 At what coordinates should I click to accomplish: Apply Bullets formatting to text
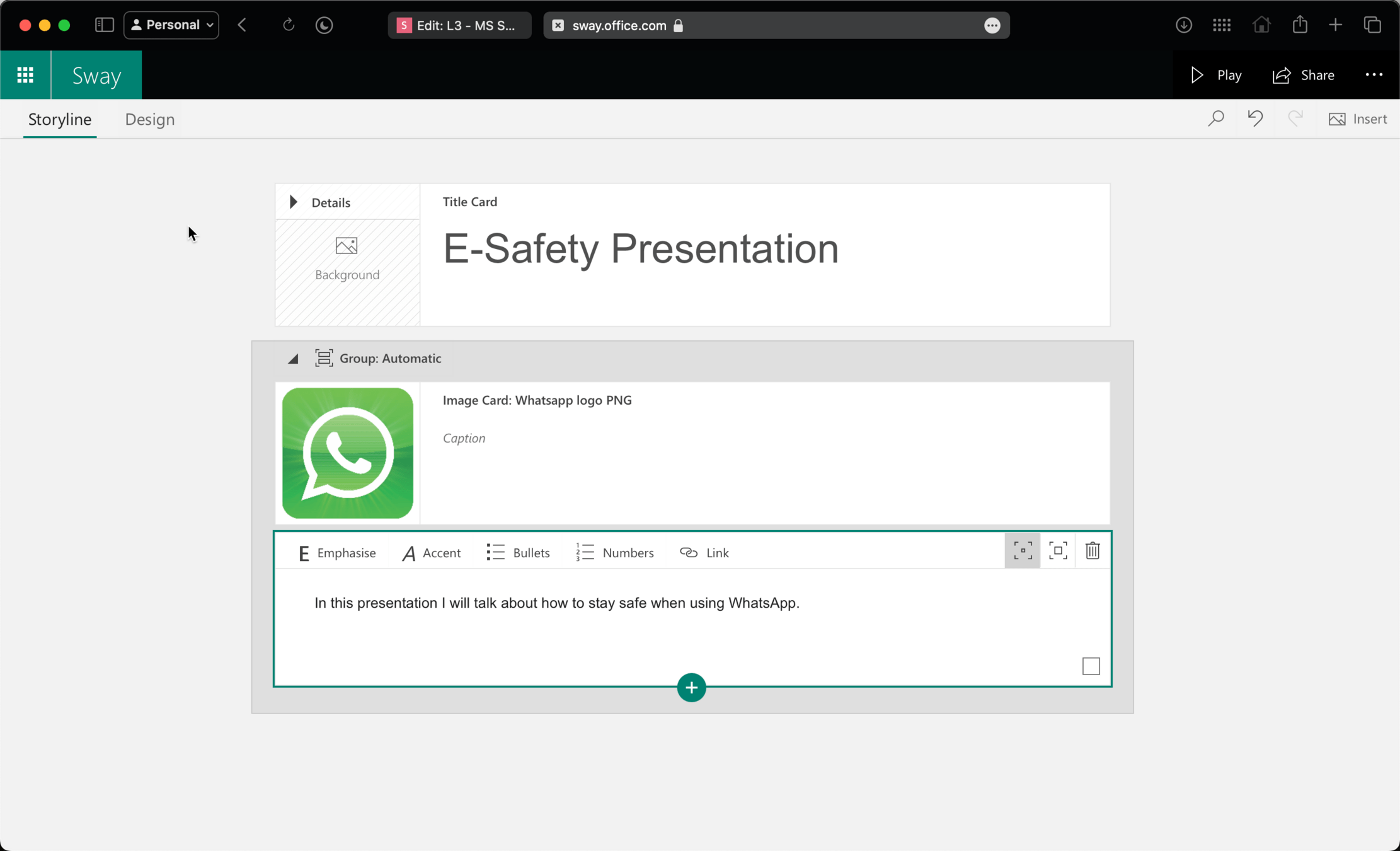click(x=518, y=553)
